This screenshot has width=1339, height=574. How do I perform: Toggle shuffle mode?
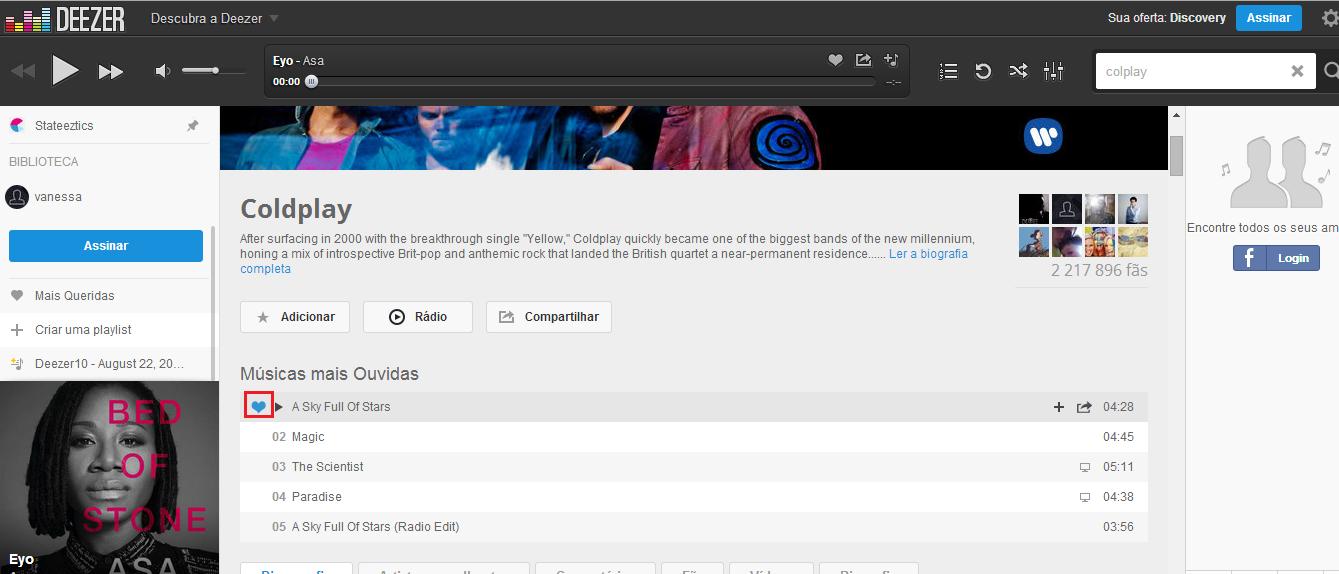click(1018, 71)
